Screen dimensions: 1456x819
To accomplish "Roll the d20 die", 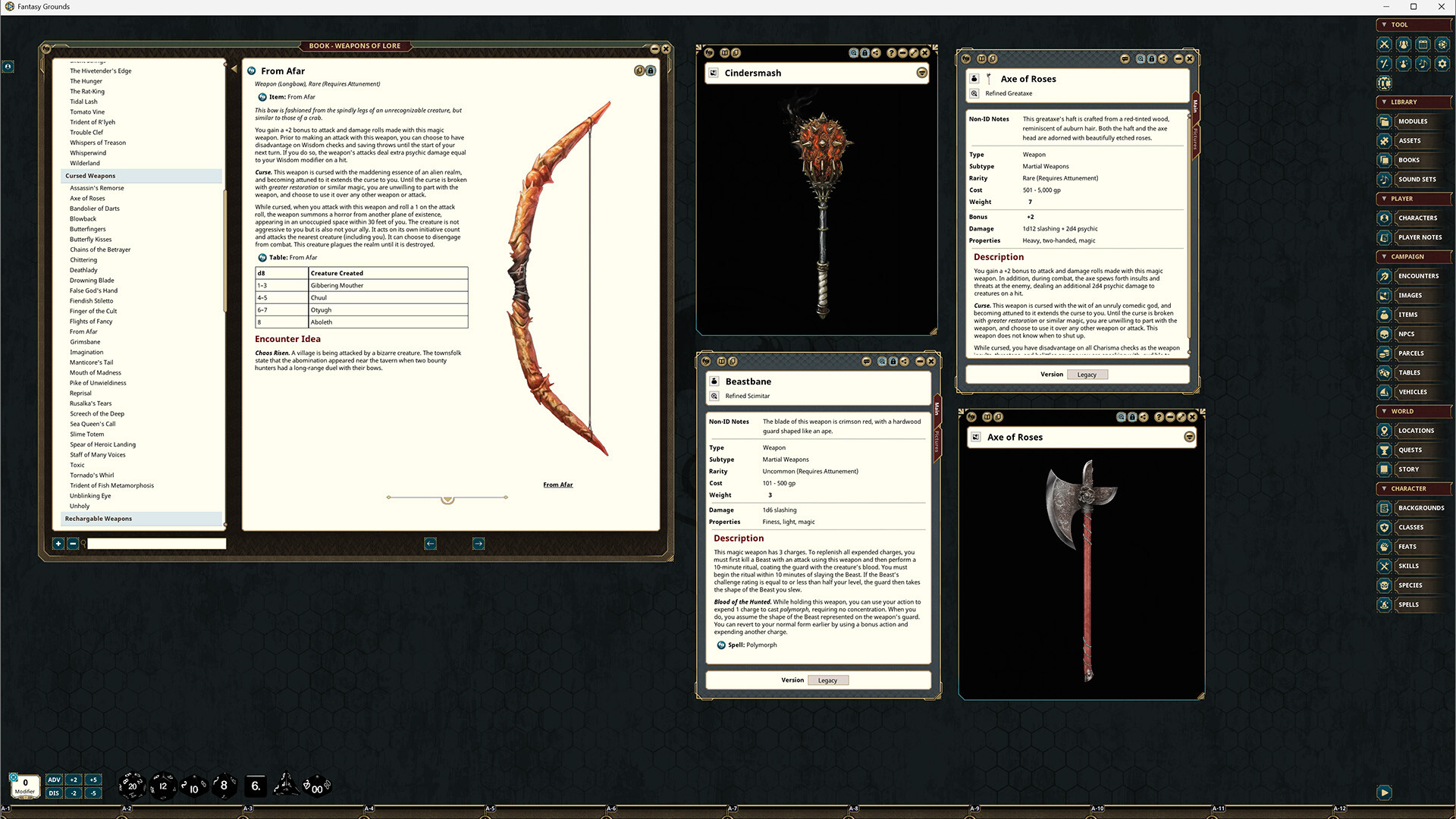I will pyautogui.click(x=131, y=786).
